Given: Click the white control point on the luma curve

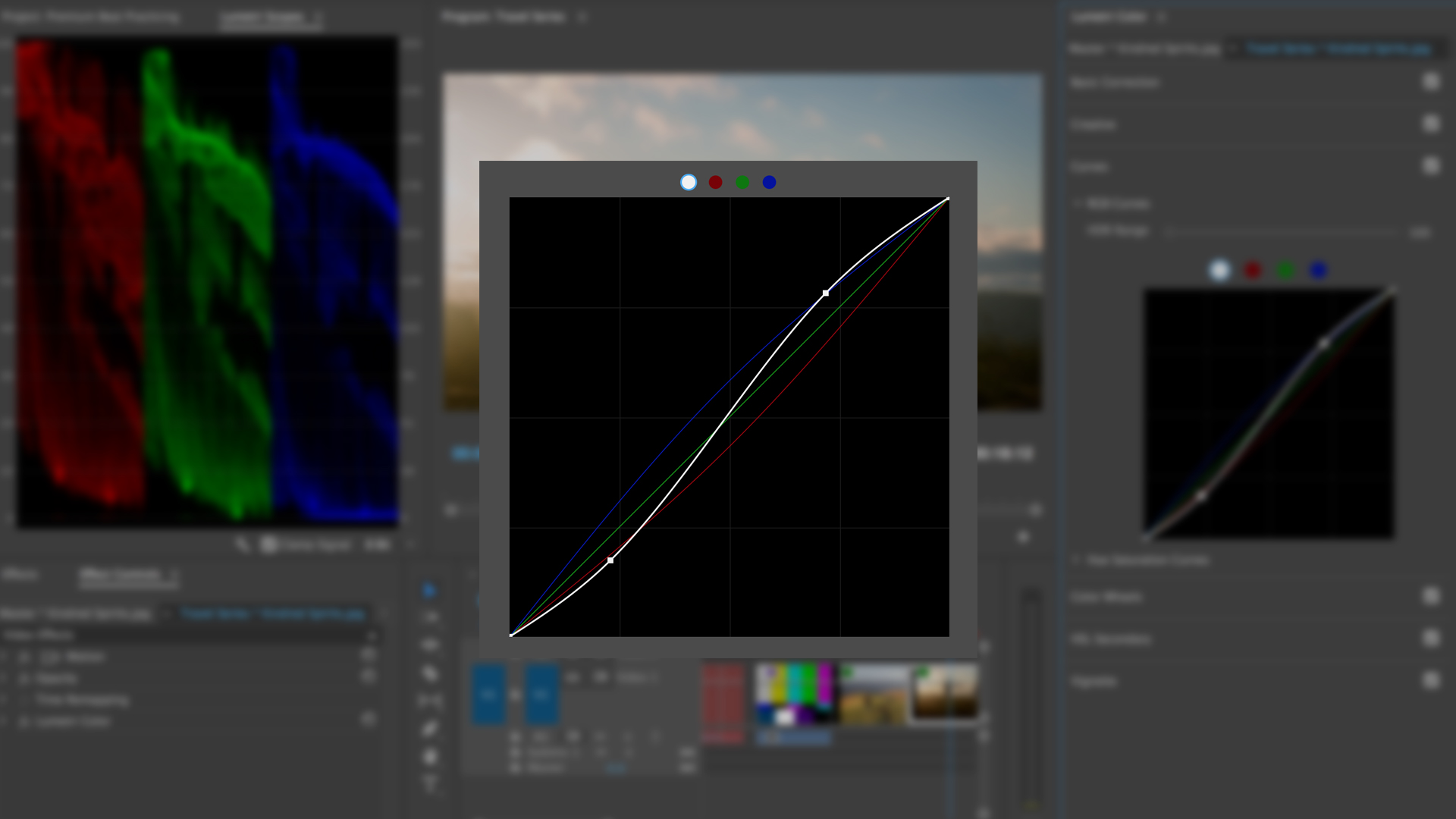Looking at the screenshot, I should click(826, 292).
